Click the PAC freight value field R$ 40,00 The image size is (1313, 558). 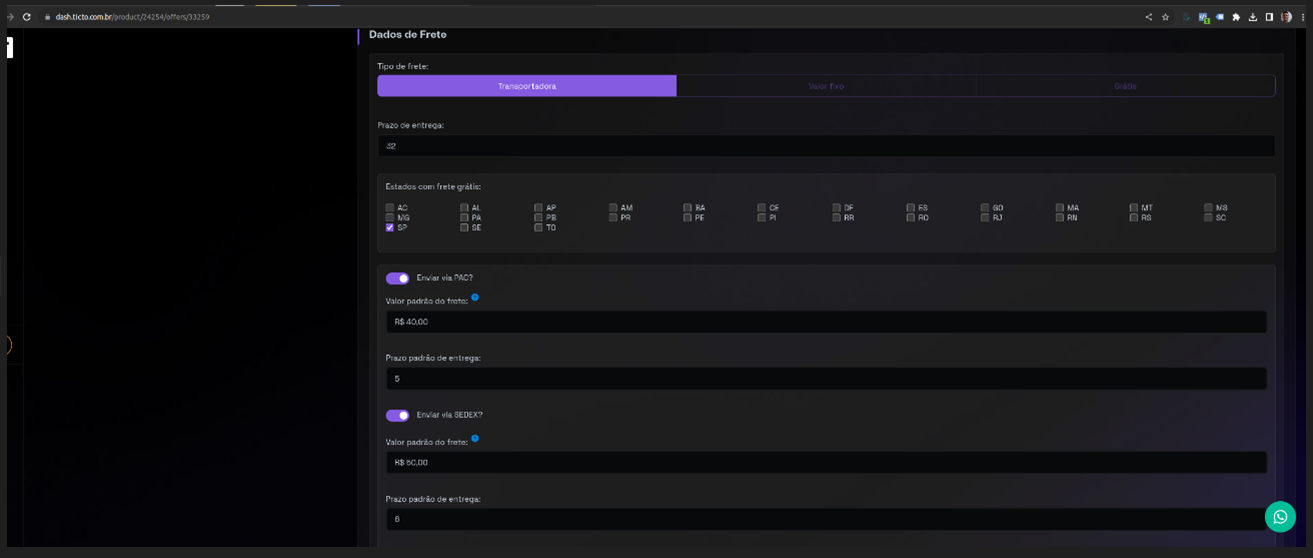[x=825, y=322]
